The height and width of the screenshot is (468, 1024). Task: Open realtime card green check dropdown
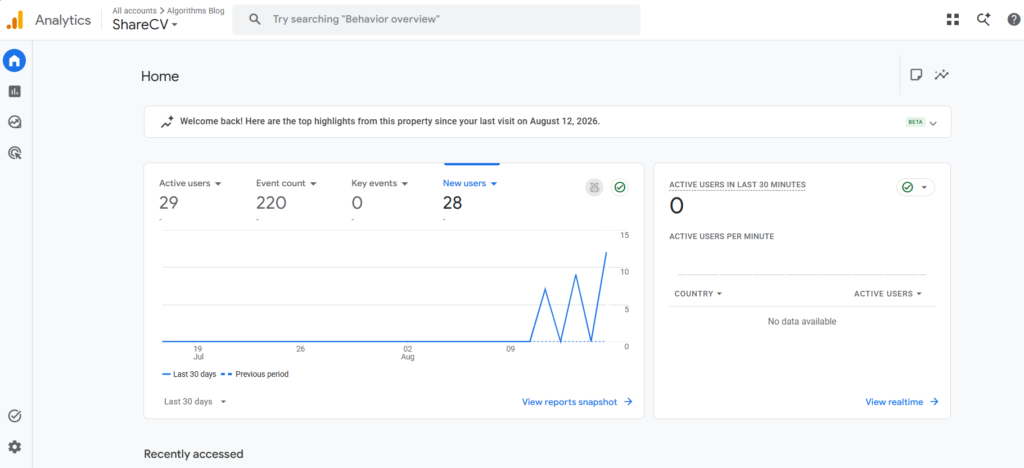coord(915,187)
